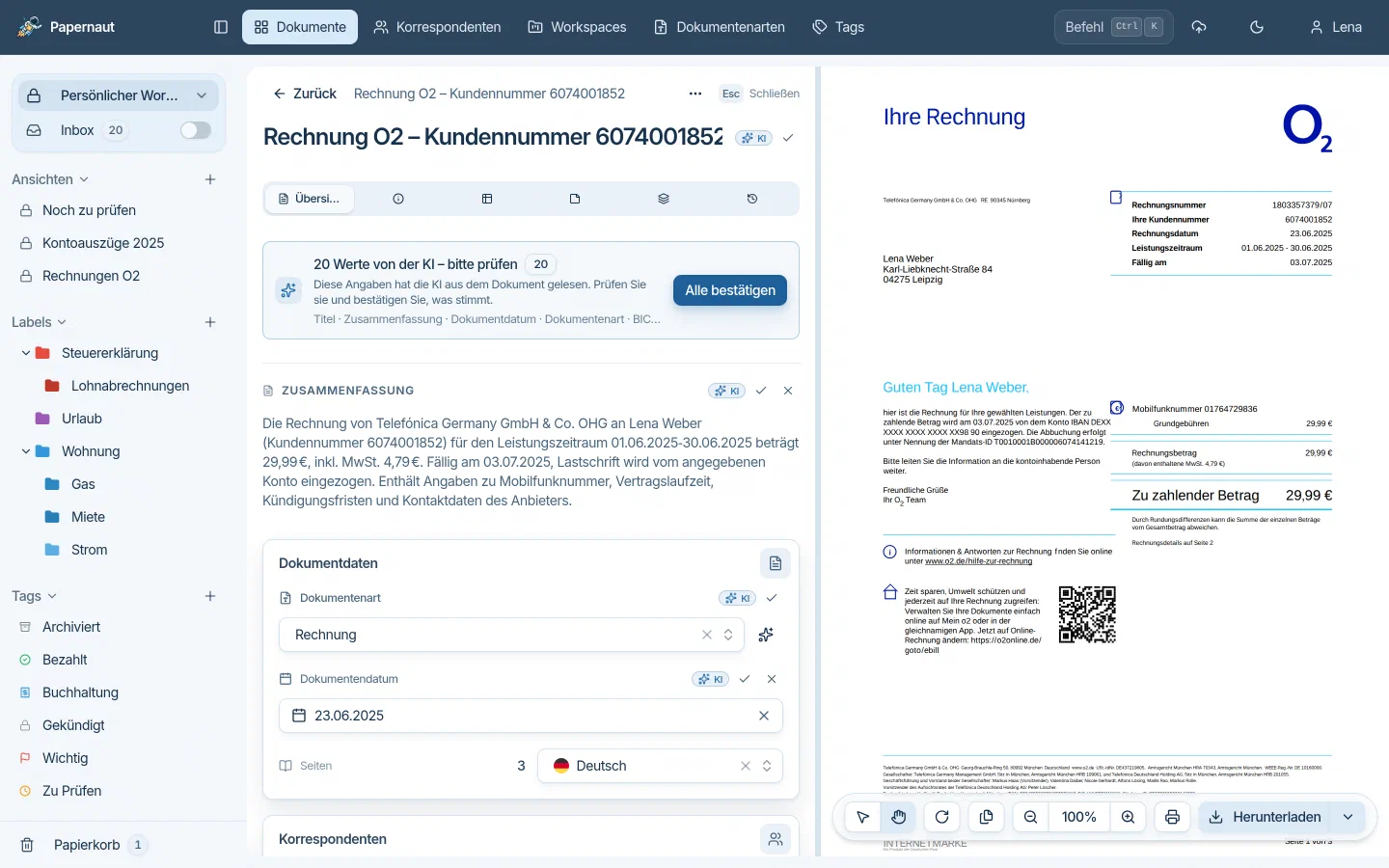
Task: Select the hand pan tool
Action: coord(899,817)
